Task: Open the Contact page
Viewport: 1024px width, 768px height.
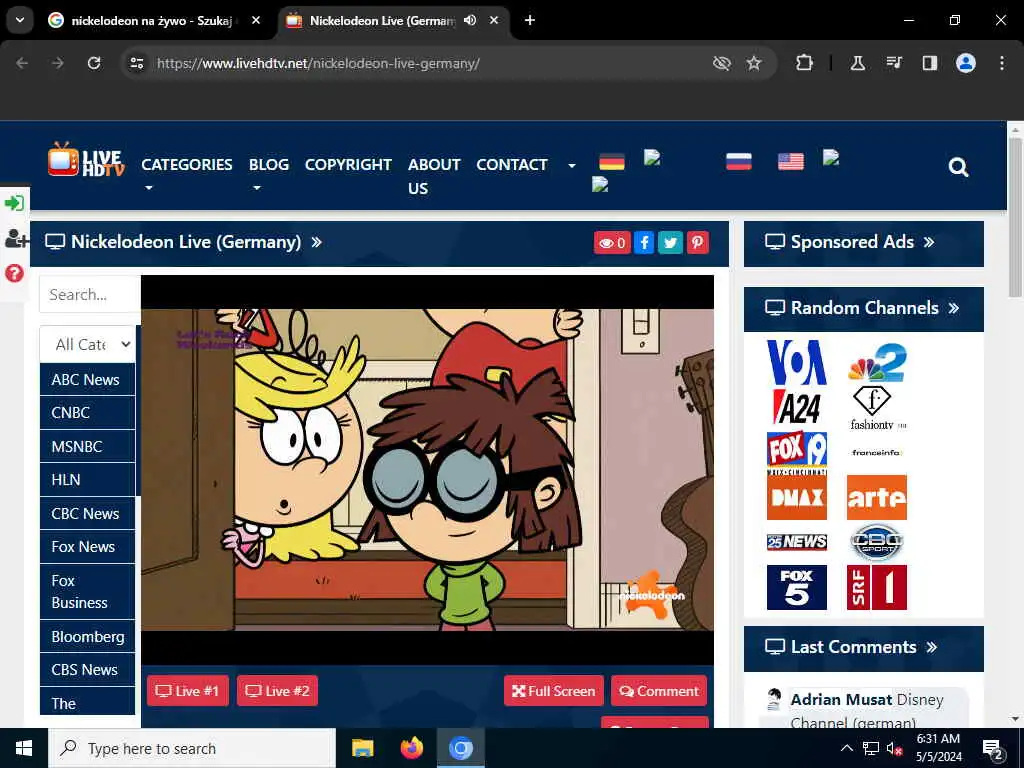Action: (x=511, y=165)
